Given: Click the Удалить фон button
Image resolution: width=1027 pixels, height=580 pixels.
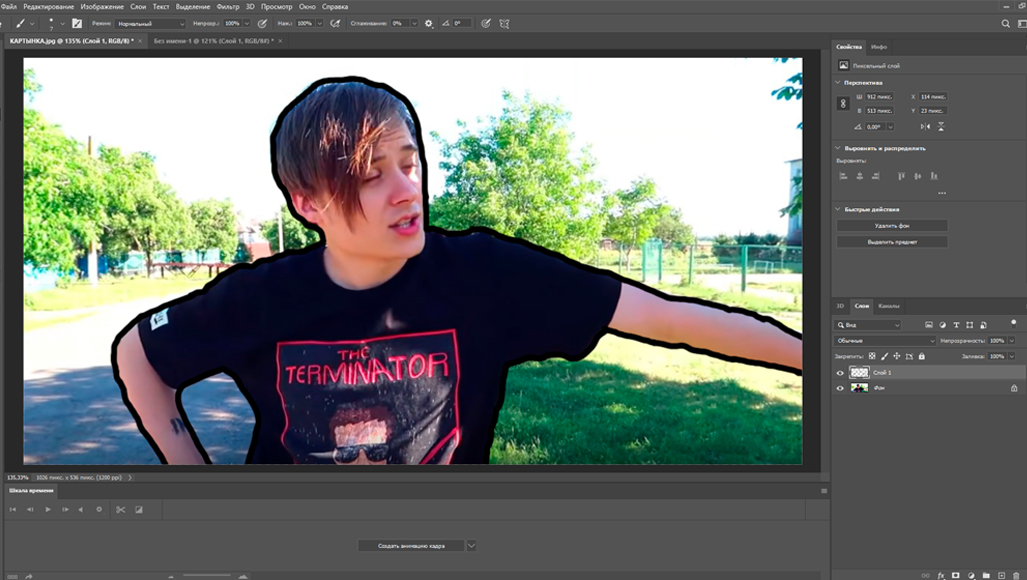Looking at the screenshot, I should 891,226.
